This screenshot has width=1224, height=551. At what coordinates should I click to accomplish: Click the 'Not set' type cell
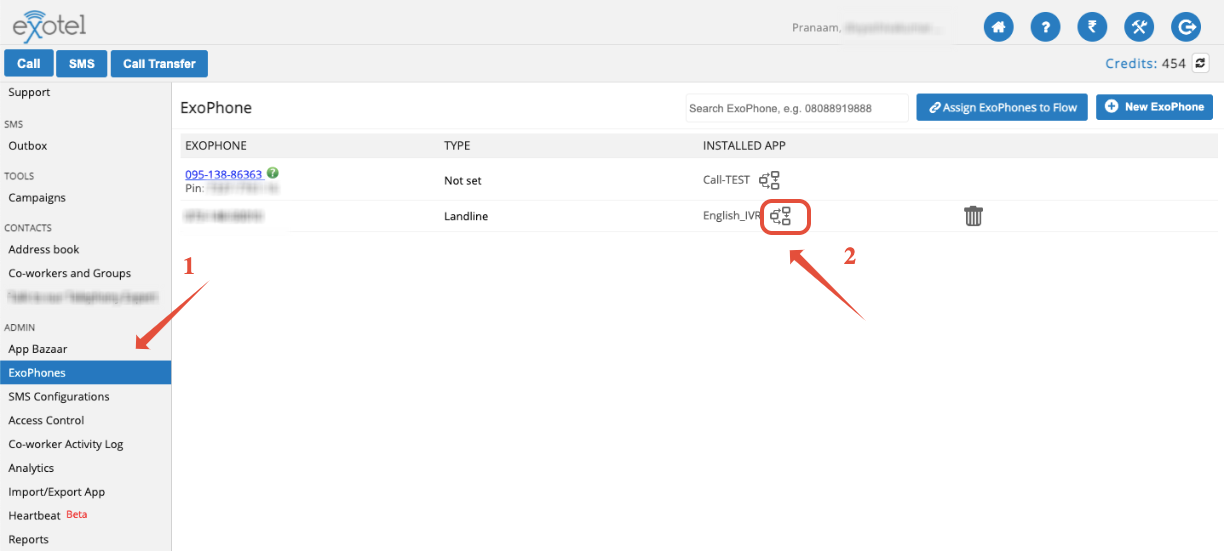[x=463, y=182]
